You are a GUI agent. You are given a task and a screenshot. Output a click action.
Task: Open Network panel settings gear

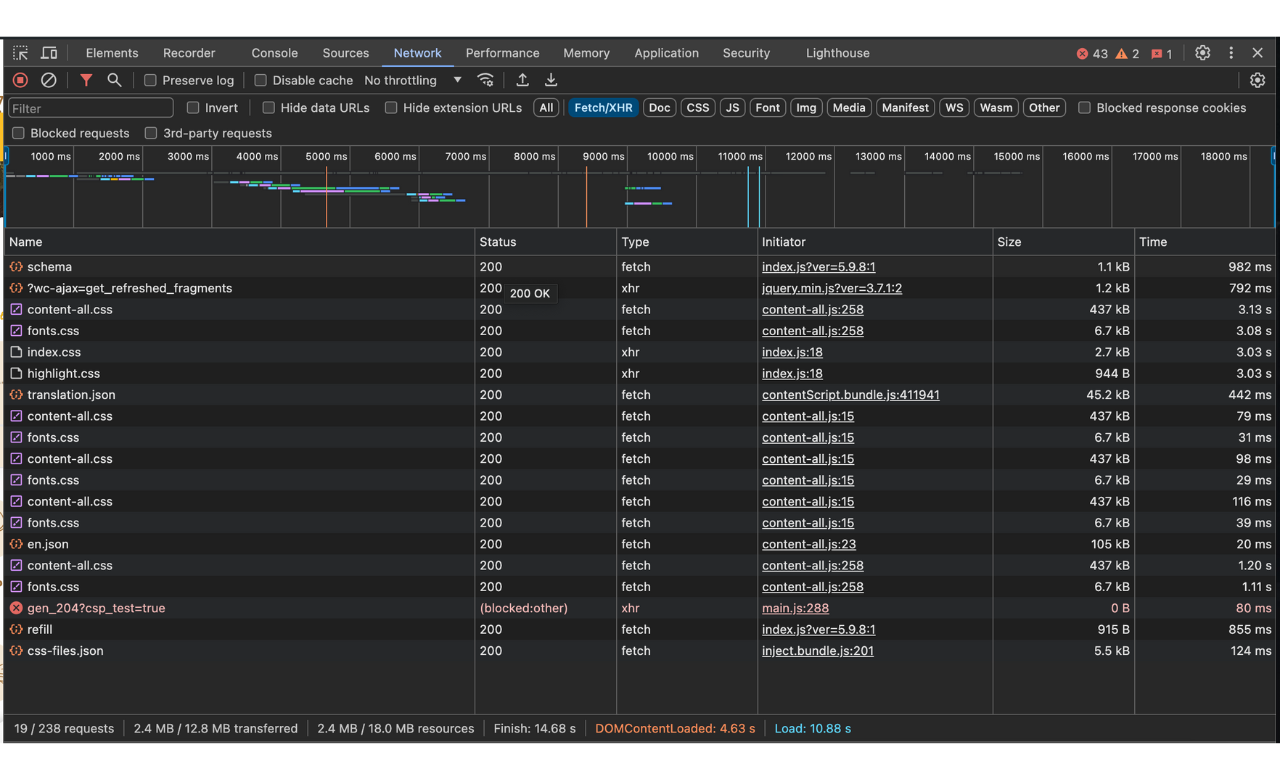pyautogui.click(x=1257, y=80)
